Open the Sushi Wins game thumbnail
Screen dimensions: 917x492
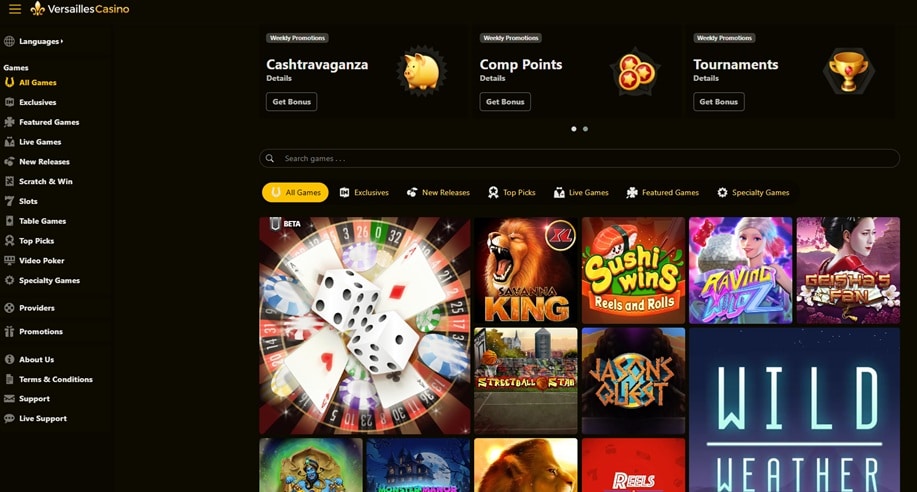[633, 270]
